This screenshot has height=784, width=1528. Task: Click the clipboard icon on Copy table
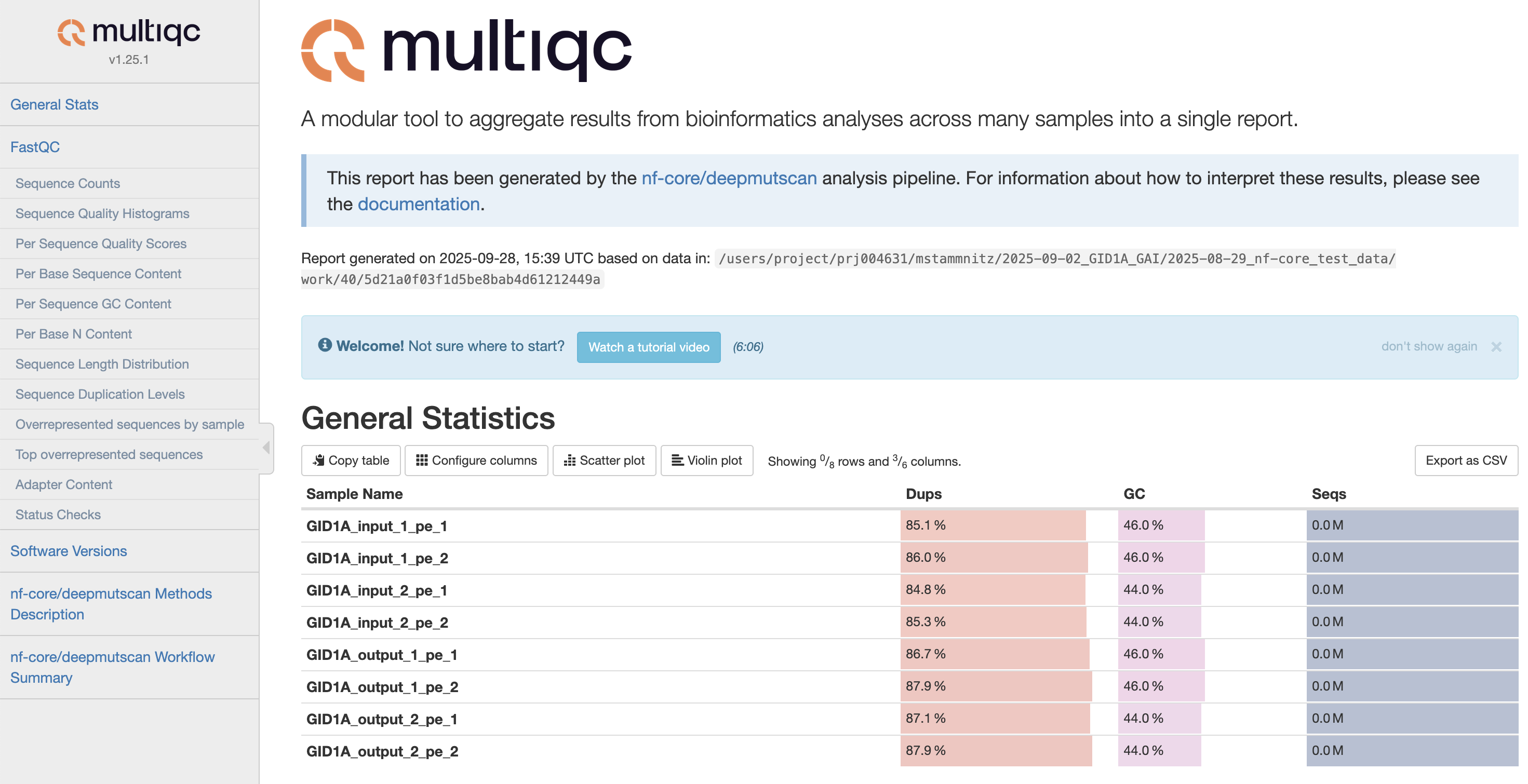pos(318,460)
